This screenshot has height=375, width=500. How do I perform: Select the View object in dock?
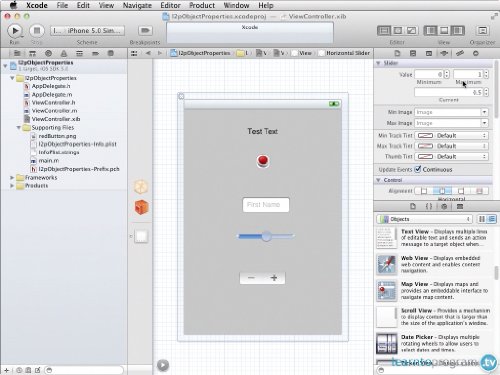[x=141, y=236]
